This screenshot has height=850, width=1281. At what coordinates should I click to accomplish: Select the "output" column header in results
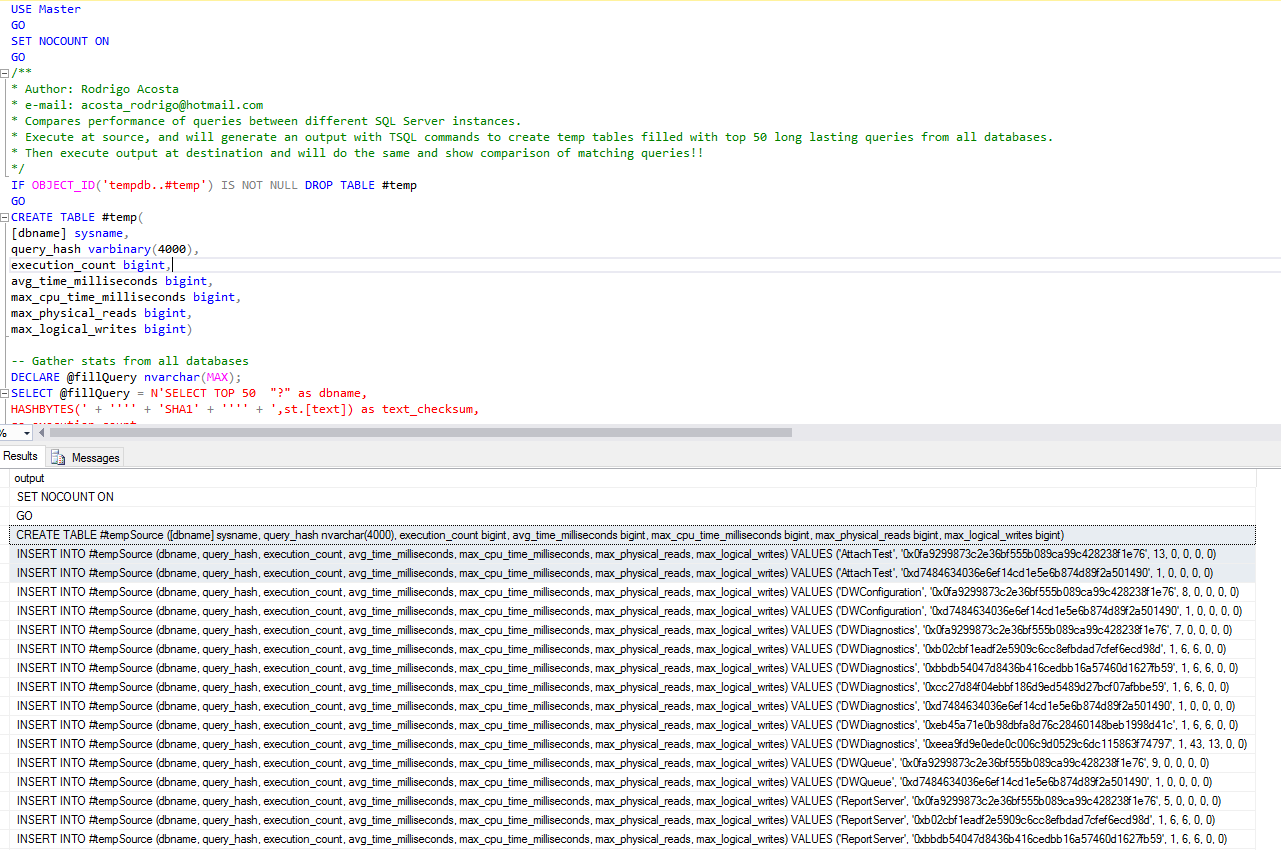click(632, 478)
